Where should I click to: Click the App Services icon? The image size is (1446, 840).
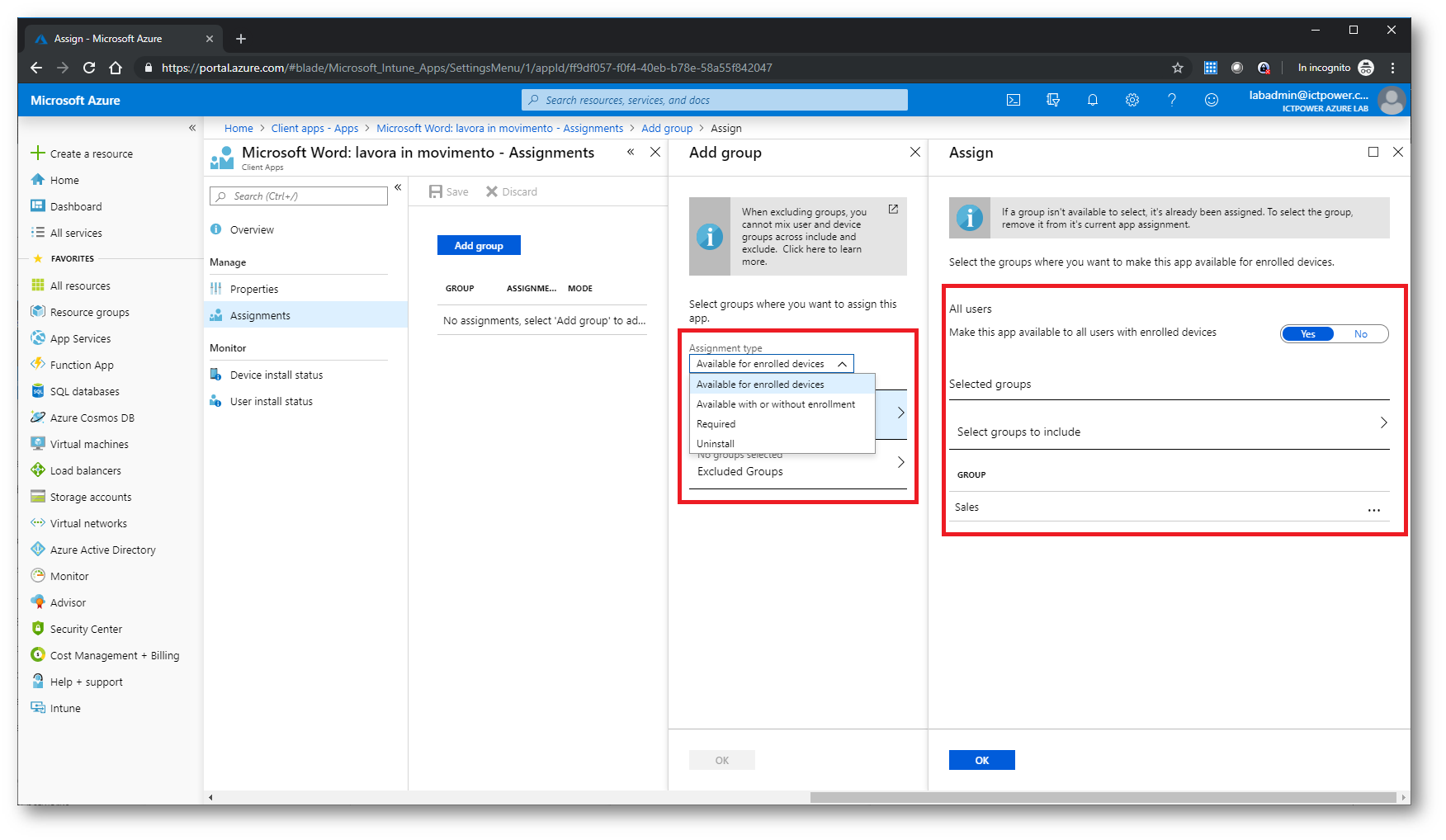37,337
